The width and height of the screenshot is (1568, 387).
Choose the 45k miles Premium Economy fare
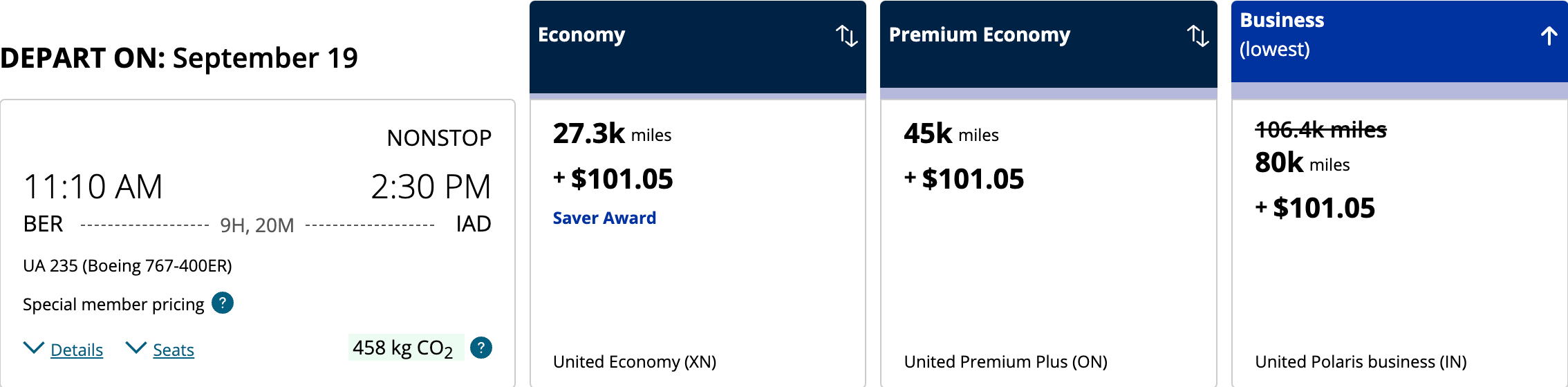pyautogui.click(x=951, y=134)
